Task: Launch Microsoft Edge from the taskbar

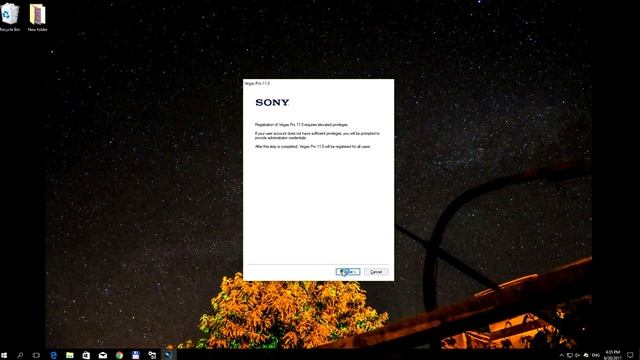Action: click(x=53, y=355)
